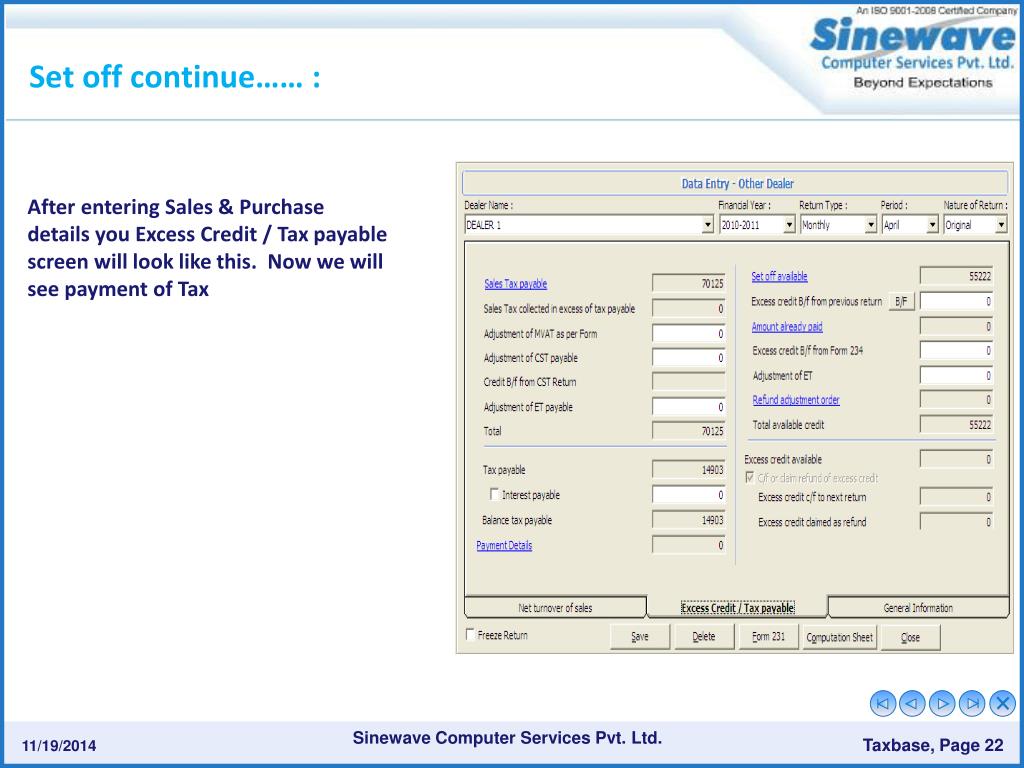Image resolution: width=1024 pixels, height=768 pixels.
Task: Click the Payment Details amount value
Action: (x=689, y=545)
